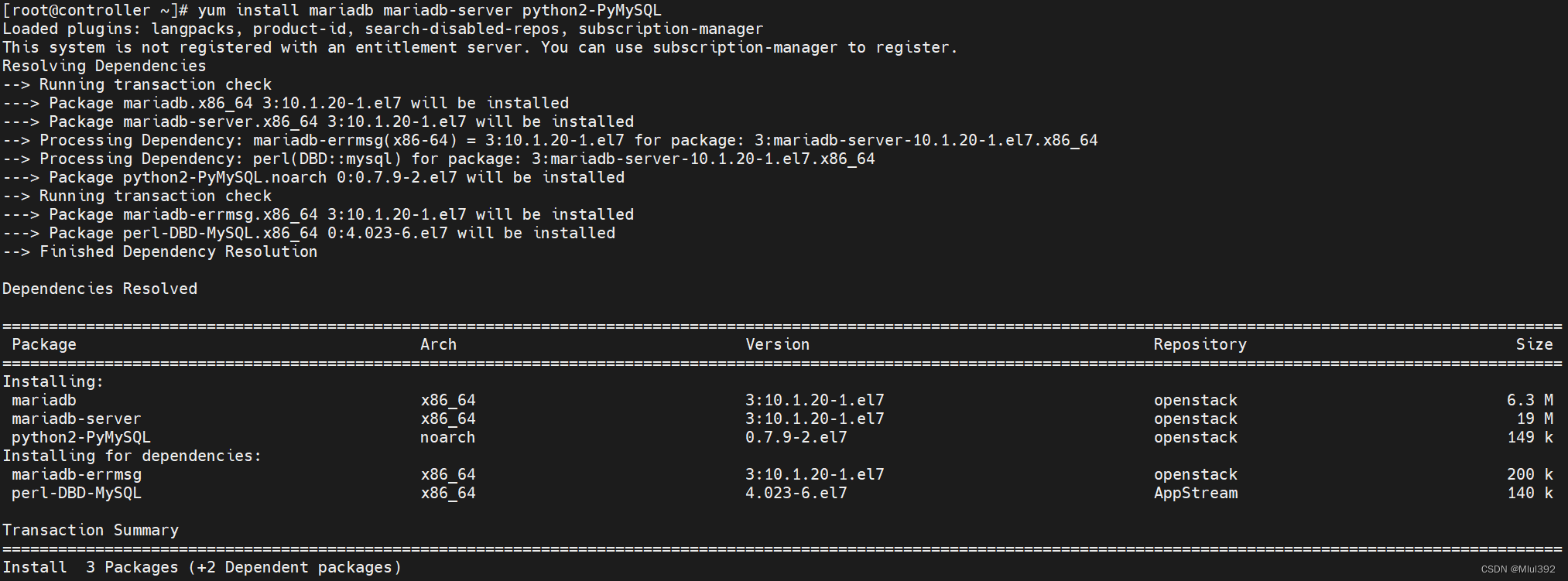Click the Version column header
This screenshot has height=581, width=1568.
click(777, 344)
